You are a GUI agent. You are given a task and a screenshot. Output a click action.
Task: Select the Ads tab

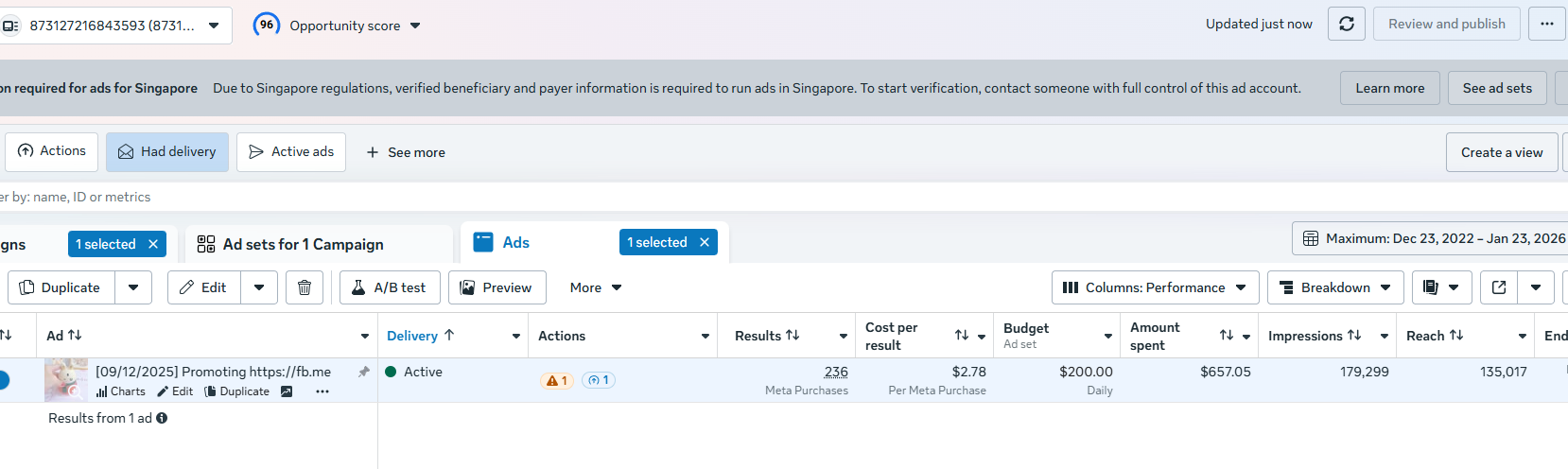tap(515, 243)
